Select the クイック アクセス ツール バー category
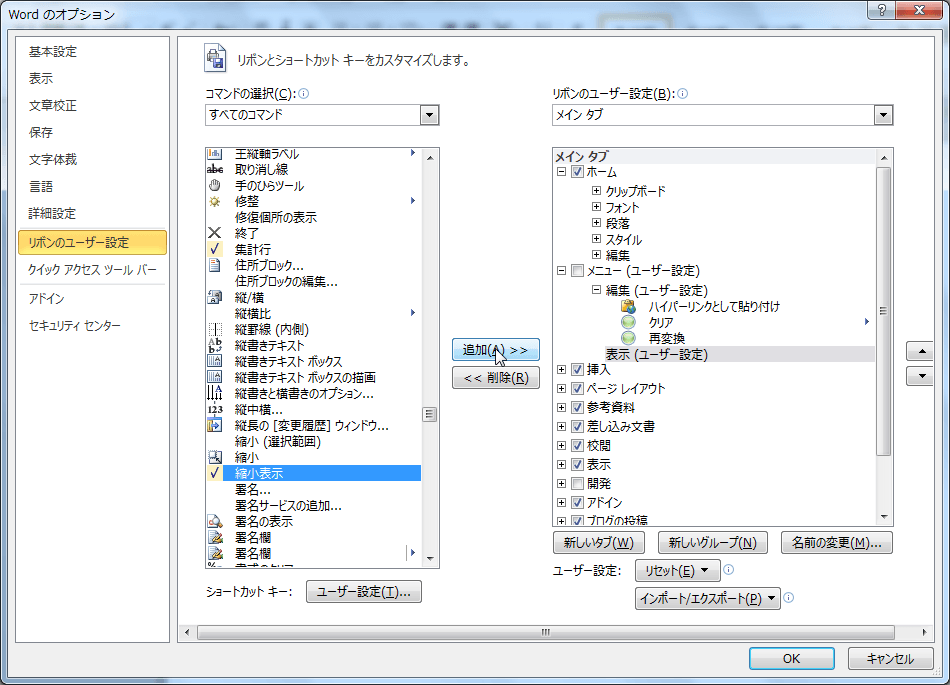This screenshot has height=685, width=950. click(92, 270)
